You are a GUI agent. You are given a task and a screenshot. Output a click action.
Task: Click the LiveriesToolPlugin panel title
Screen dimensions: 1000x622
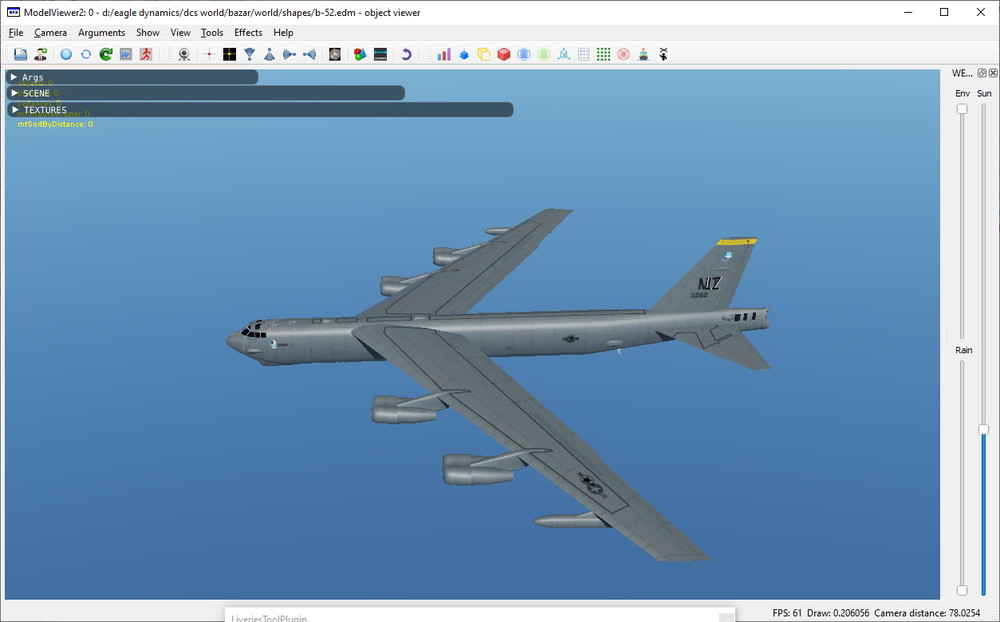point(268,618)
